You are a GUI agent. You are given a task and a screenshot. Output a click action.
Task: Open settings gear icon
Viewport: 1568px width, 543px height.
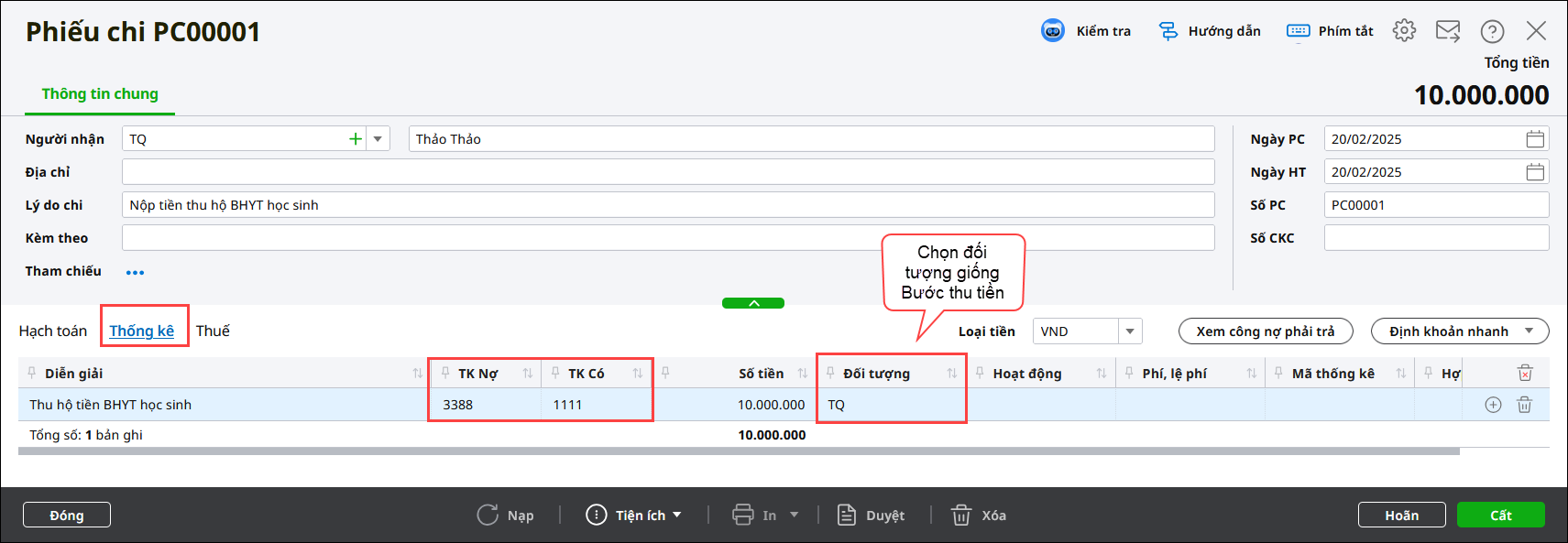(x=1404, y=30)
